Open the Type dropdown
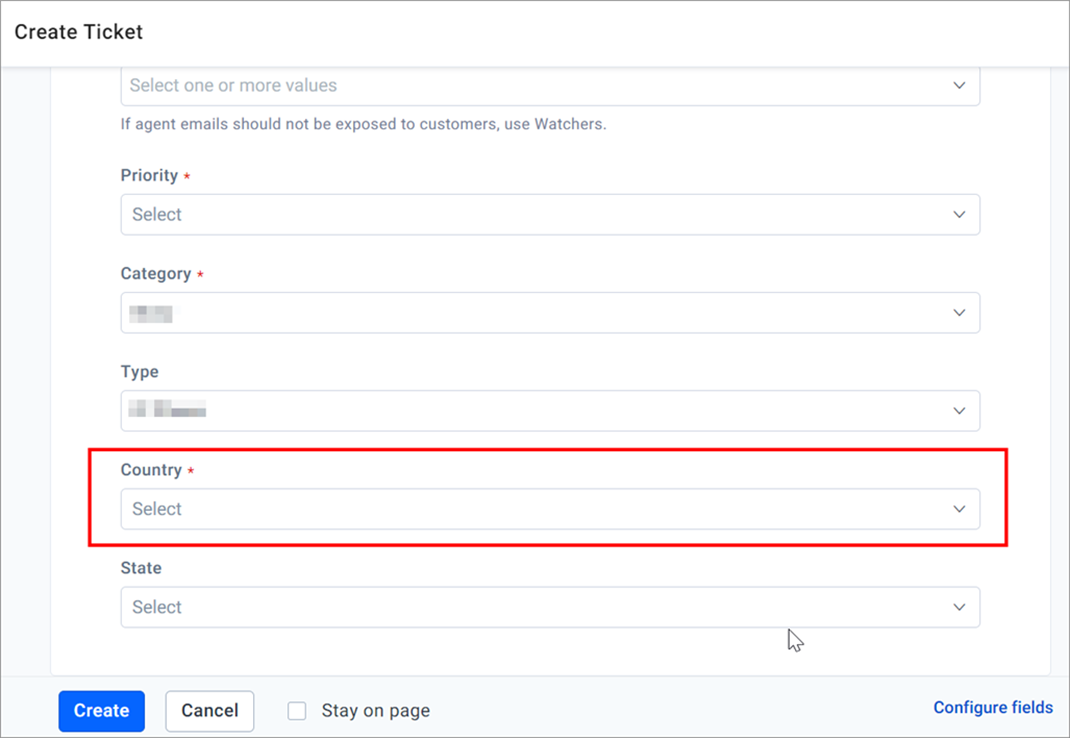The height and width of the screenshot is (738, 1070). click(550, 411)
